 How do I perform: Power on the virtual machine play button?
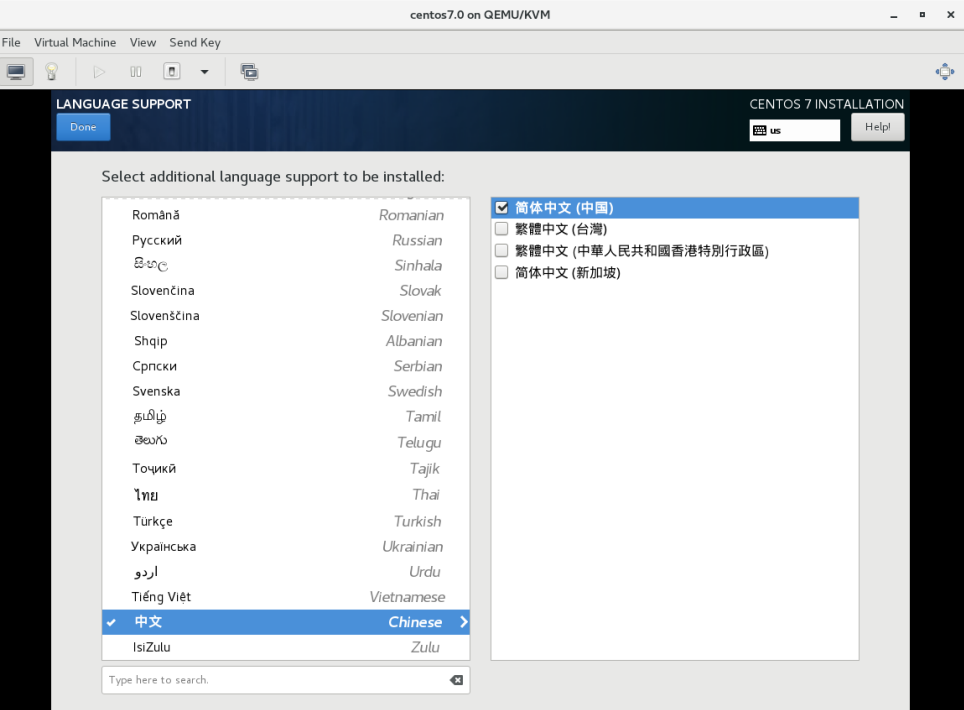[x=99, y=72]
